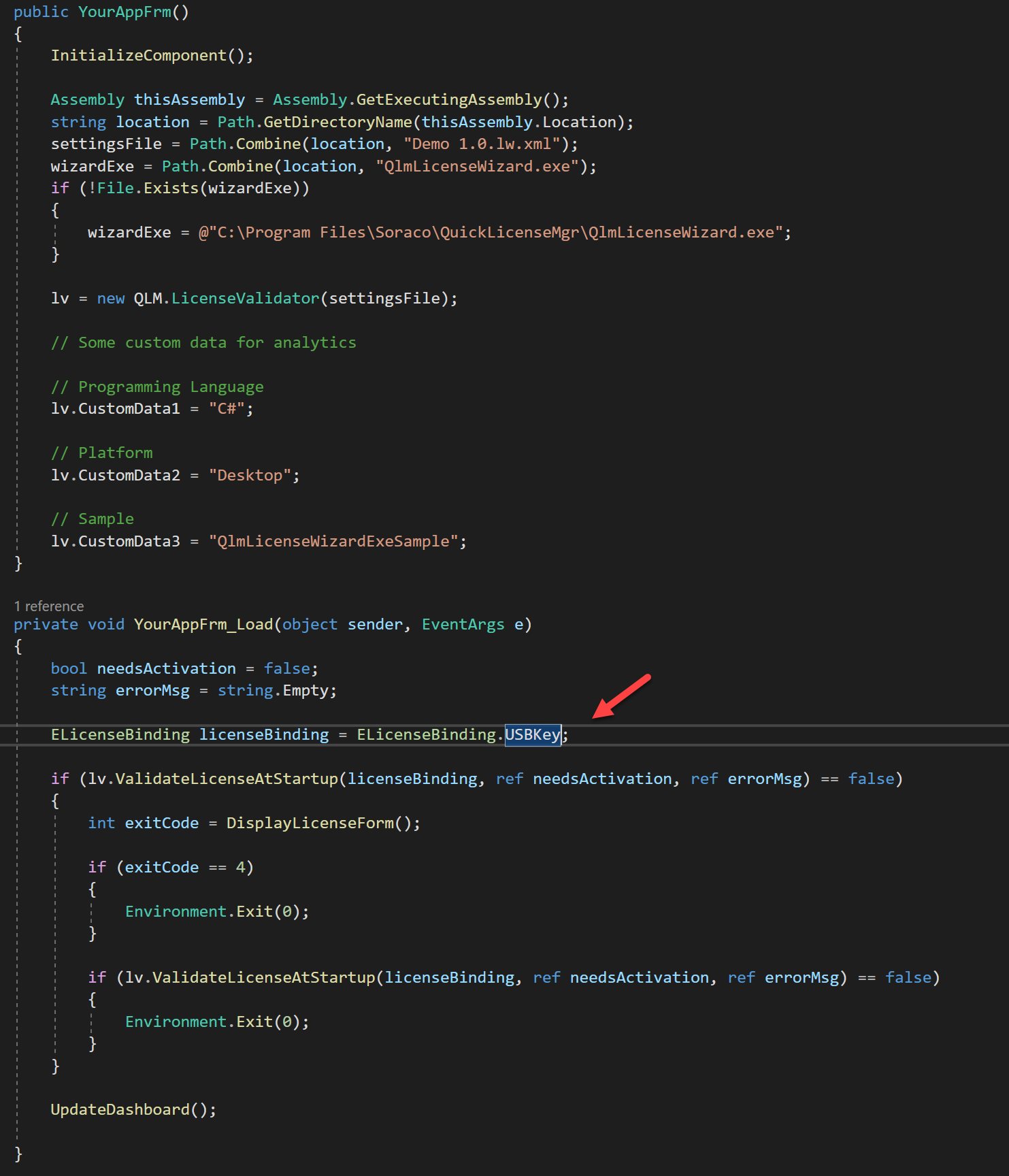Viewport: 1009px width, 1176px height.
Task: Click the UpdateDashboard method call
Action: (120, 1109)
